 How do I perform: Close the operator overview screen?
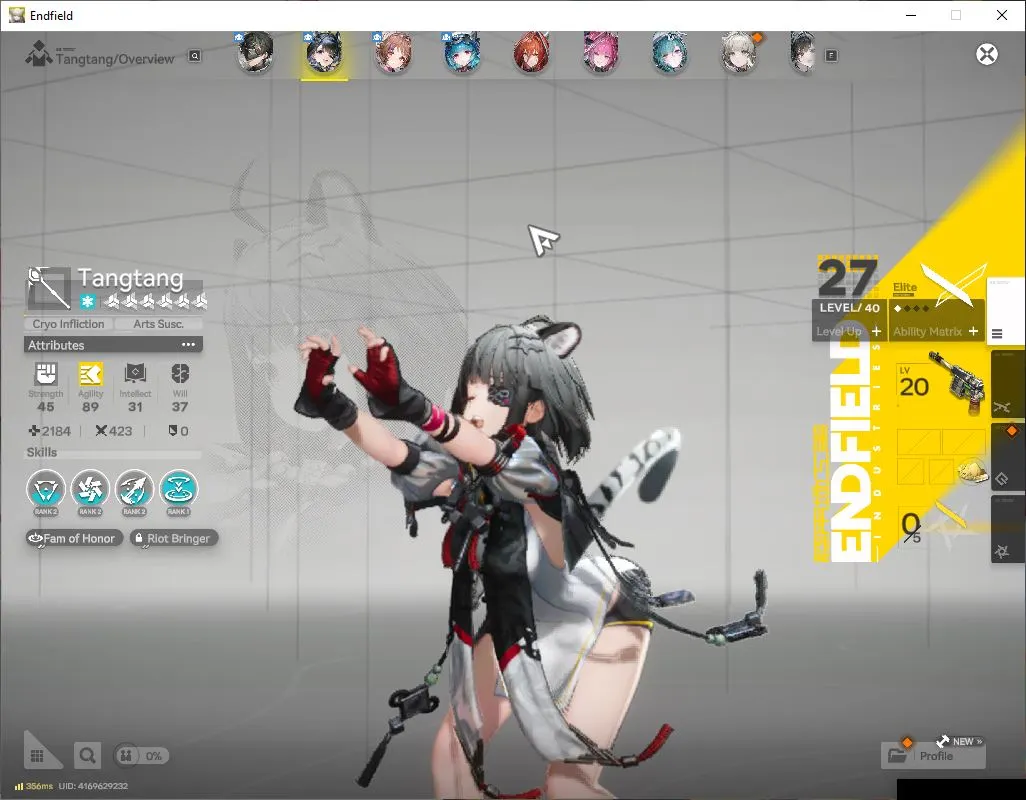(x=987, y=54)
